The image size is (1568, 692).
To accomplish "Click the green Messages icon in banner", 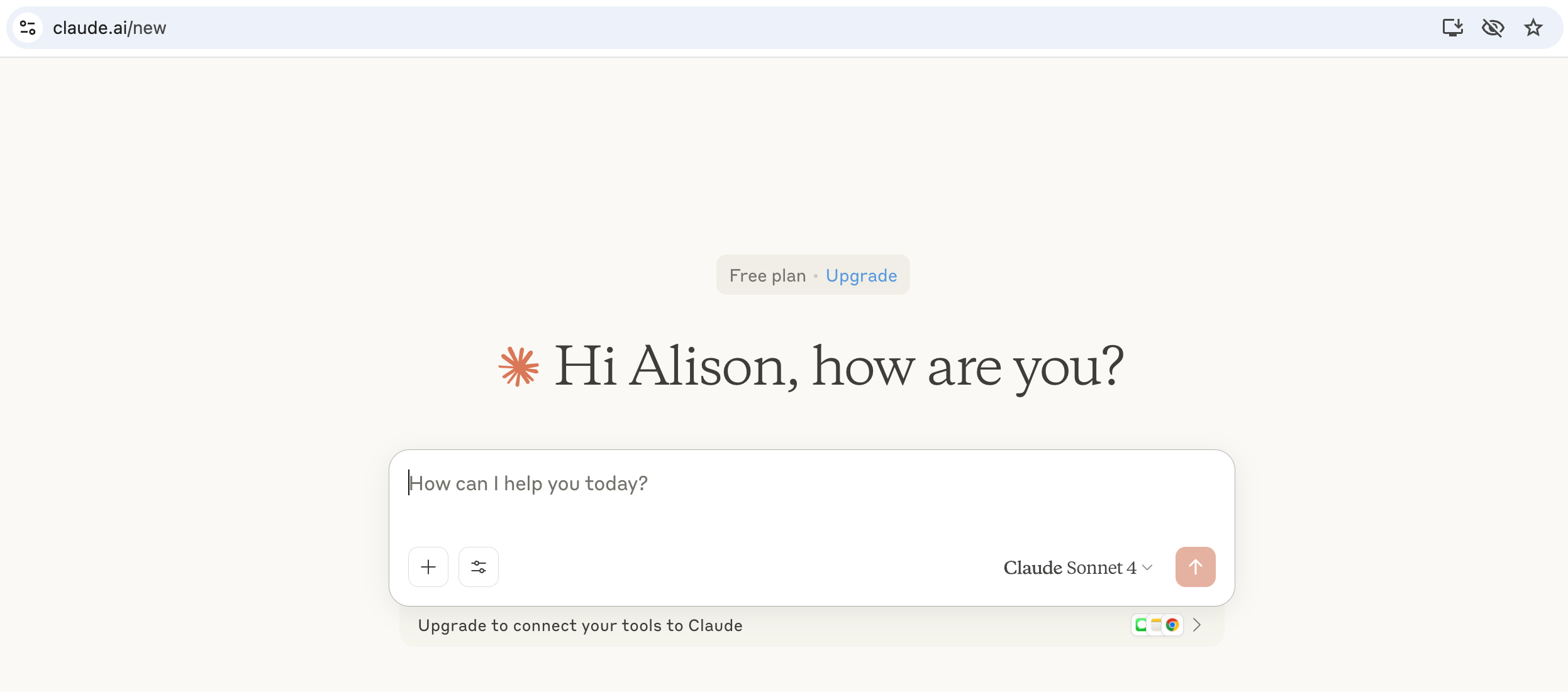I will click(x=1140, y=625).
